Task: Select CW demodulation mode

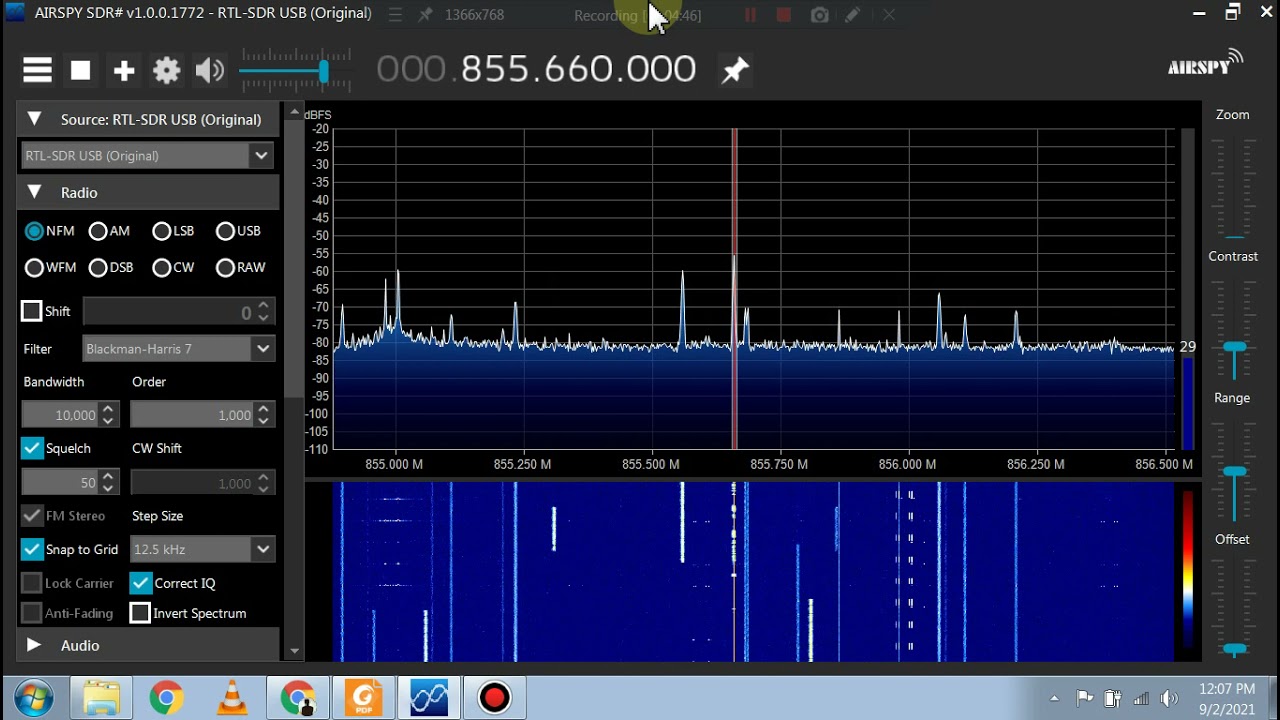Action: pyautogui.click(x=162, y=268)
